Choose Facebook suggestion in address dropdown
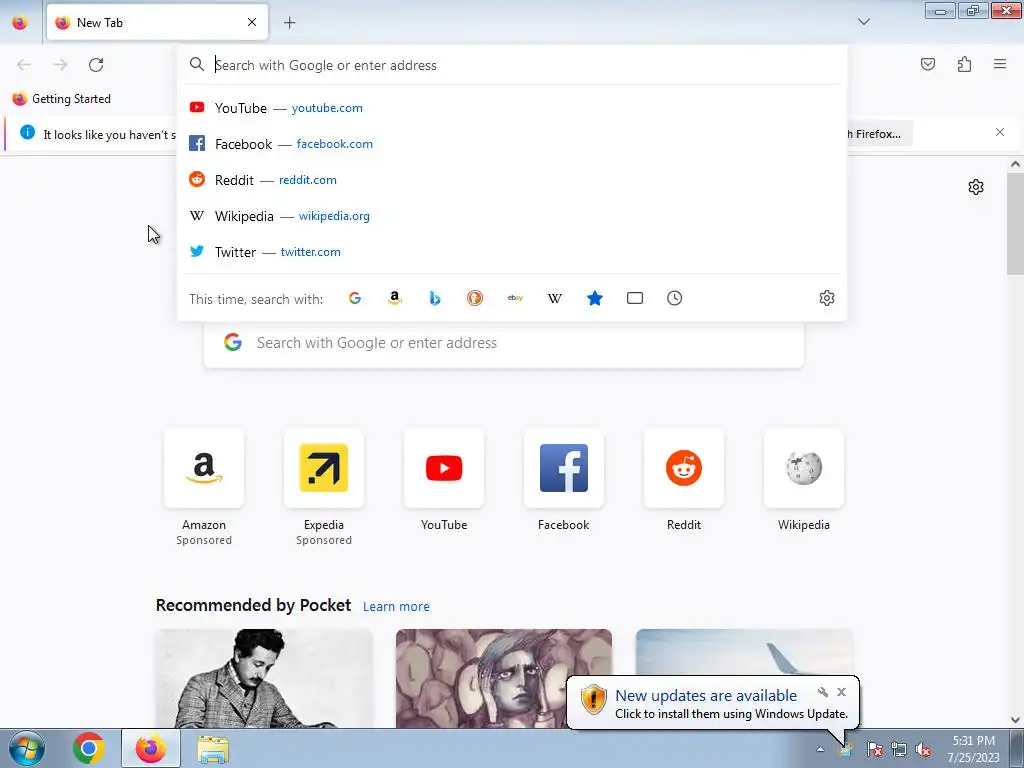The image size is (1024, 768). click(x=512, y=144)
